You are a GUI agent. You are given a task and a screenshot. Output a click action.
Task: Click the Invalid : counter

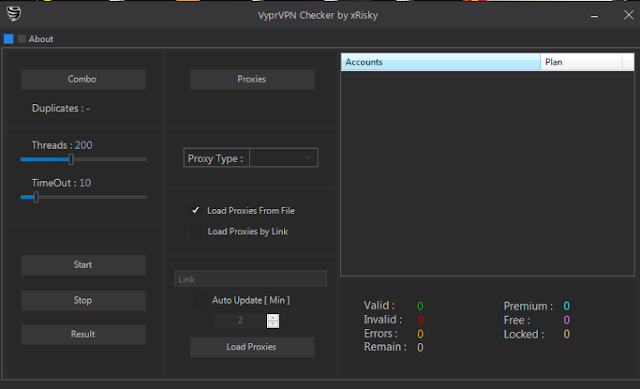tap(393, 320)
